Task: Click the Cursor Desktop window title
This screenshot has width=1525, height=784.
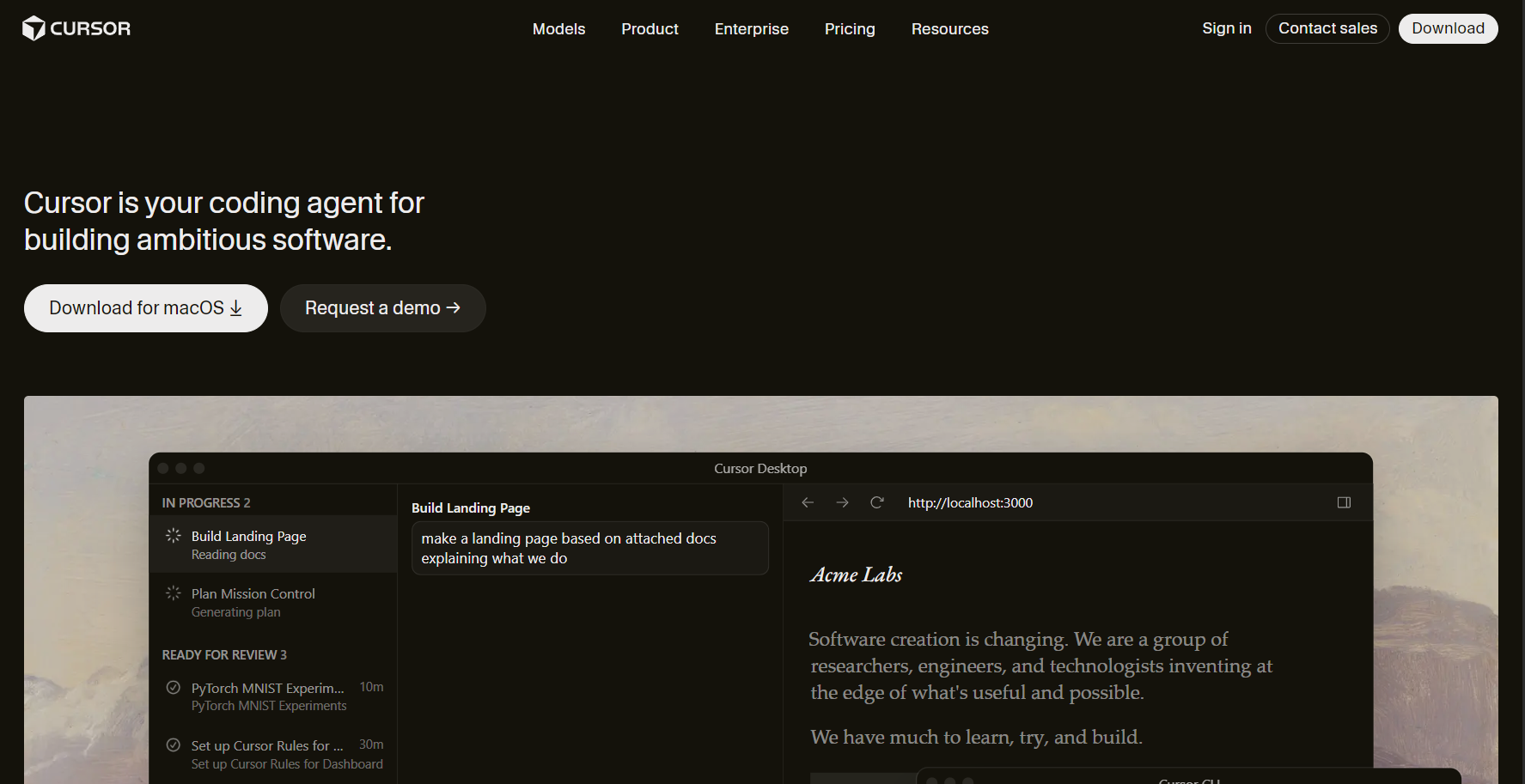Action: (760, 468)
